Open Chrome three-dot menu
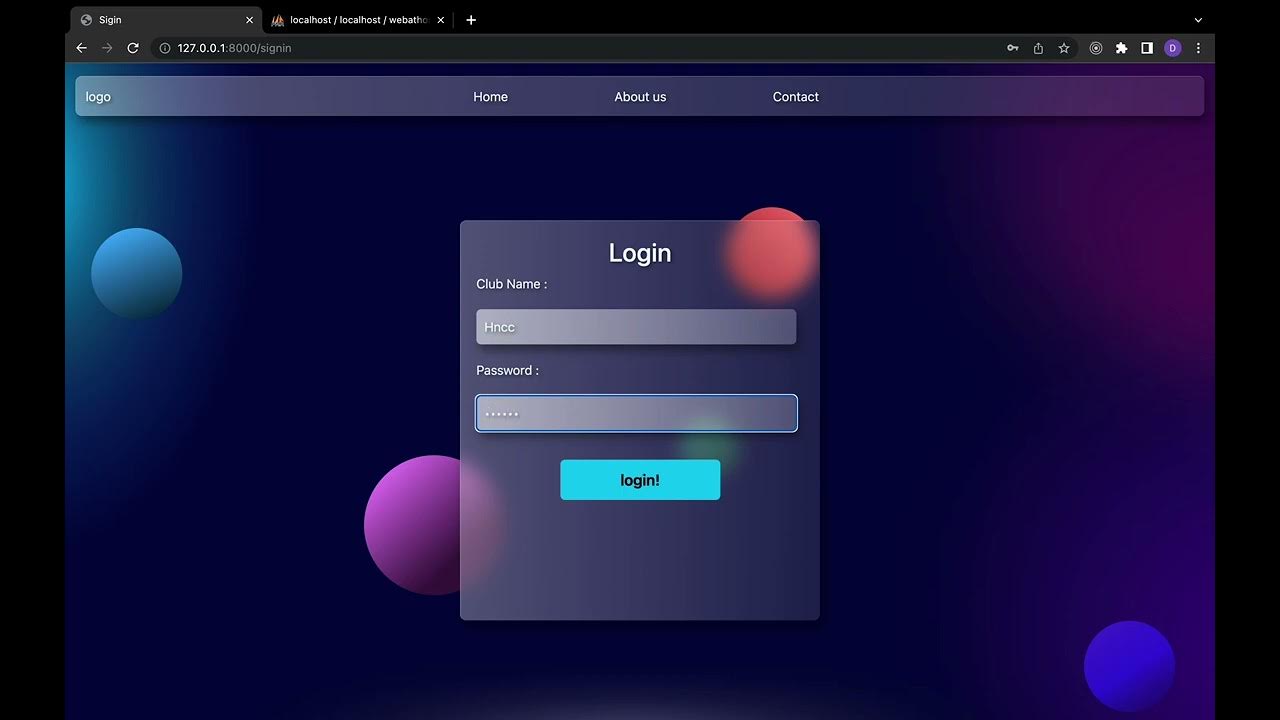This screenshot has height=720, width=1280. point(1198,48)
